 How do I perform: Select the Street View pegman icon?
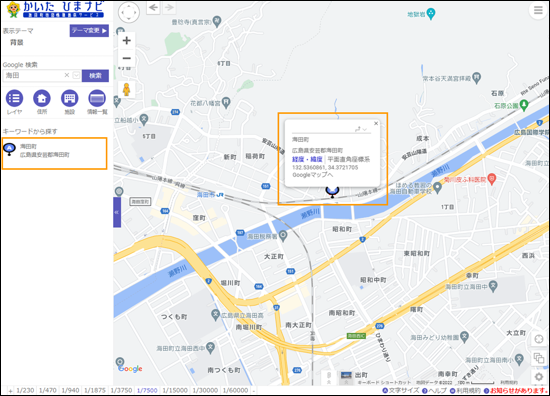tap(127, 89)
